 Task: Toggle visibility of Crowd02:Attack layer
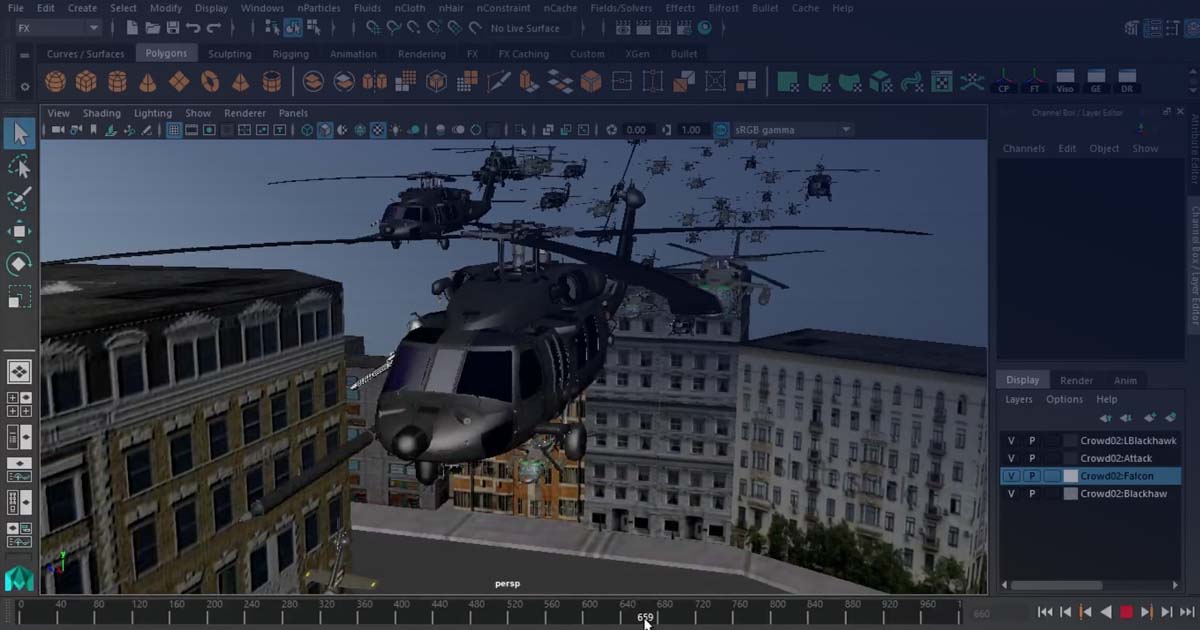[1011, 456]
